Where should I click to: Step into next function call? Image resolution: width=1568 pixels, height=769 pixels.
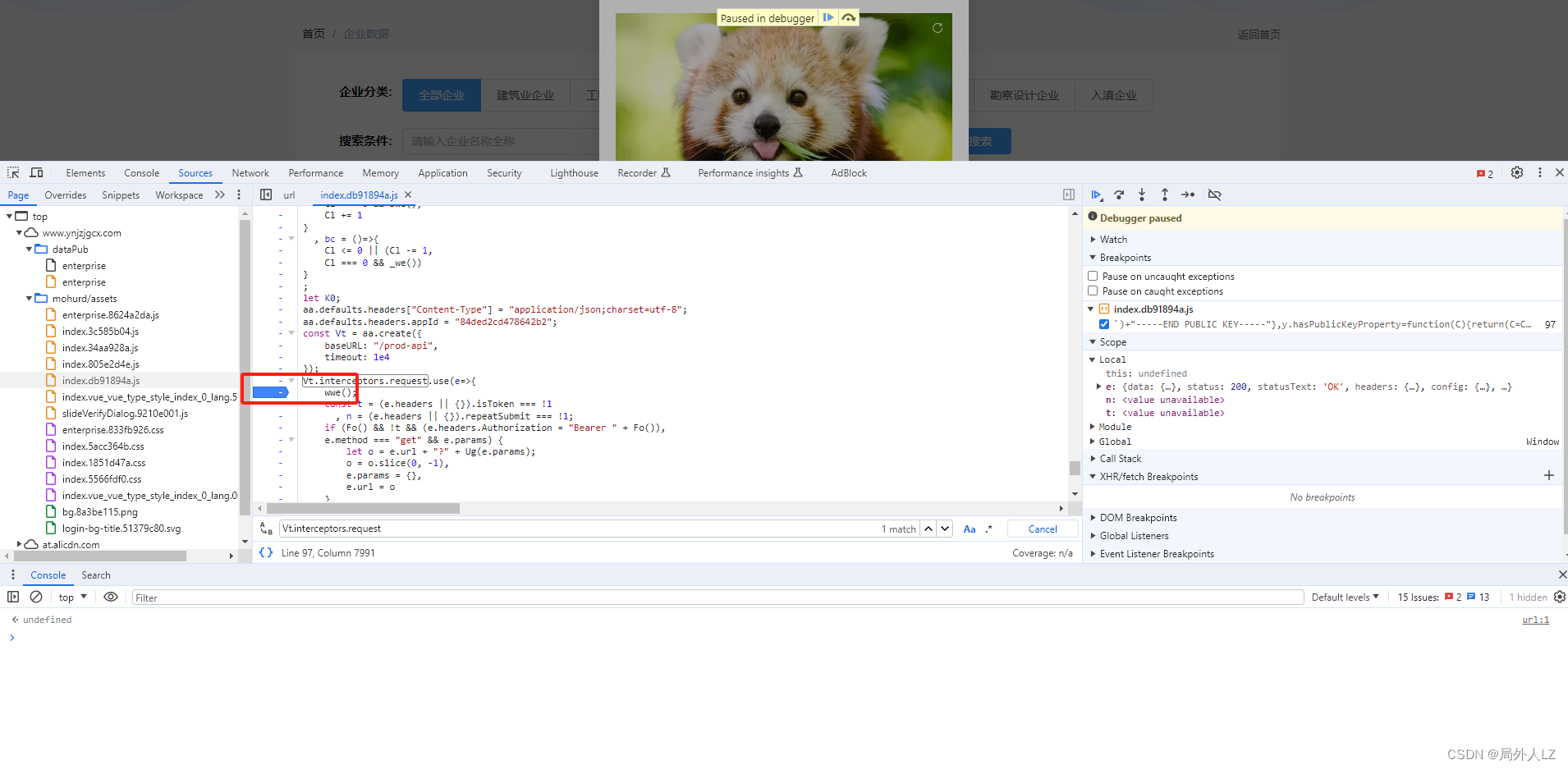[x=1142, y=195]
